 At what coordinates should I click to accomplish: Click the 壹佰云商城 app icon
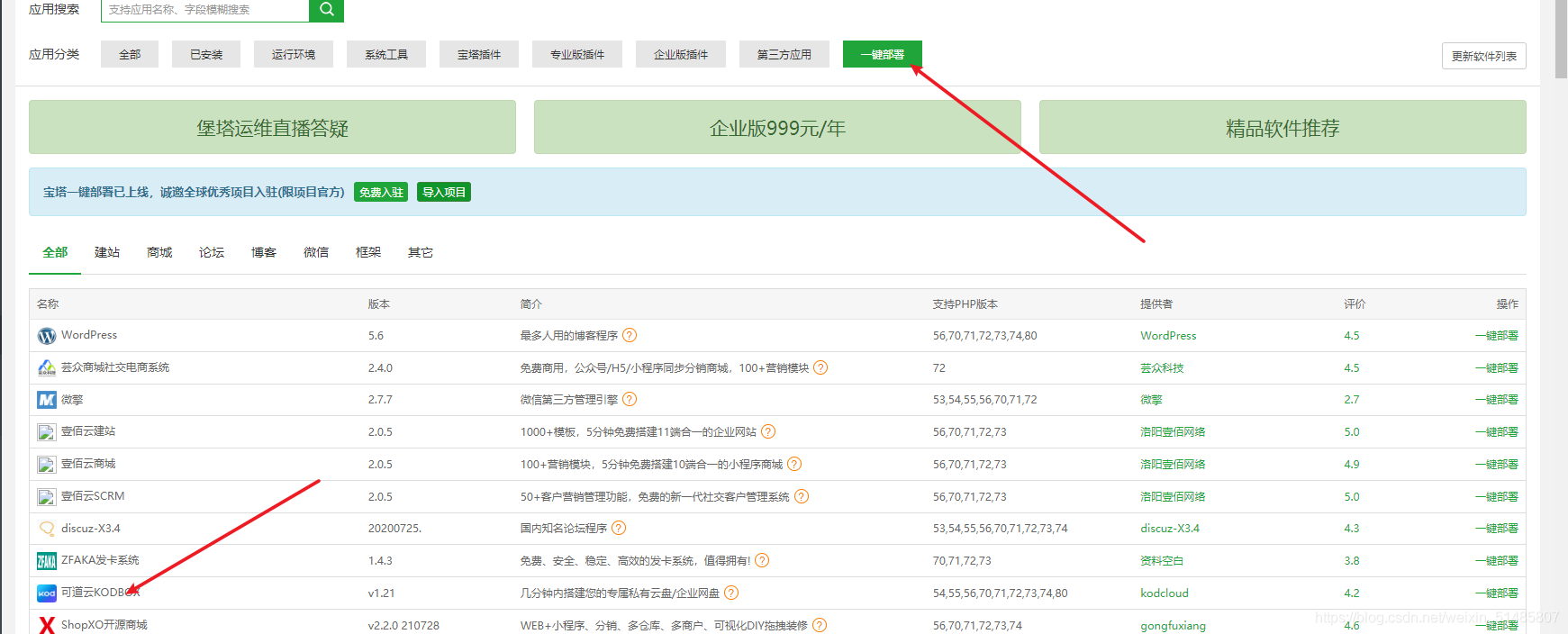(x=47, y=465)
